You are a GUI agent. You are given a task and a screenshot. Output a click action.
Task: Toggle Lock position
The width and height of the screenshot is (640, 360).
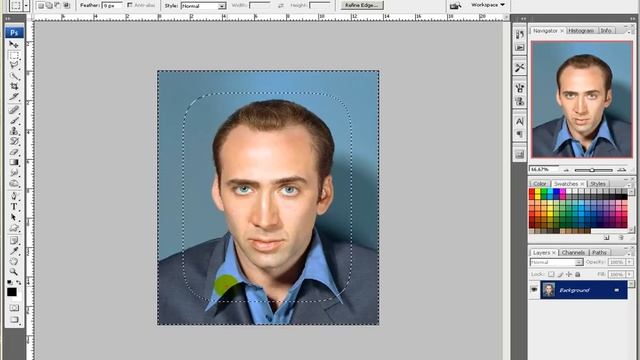click(x=569, y=274)
